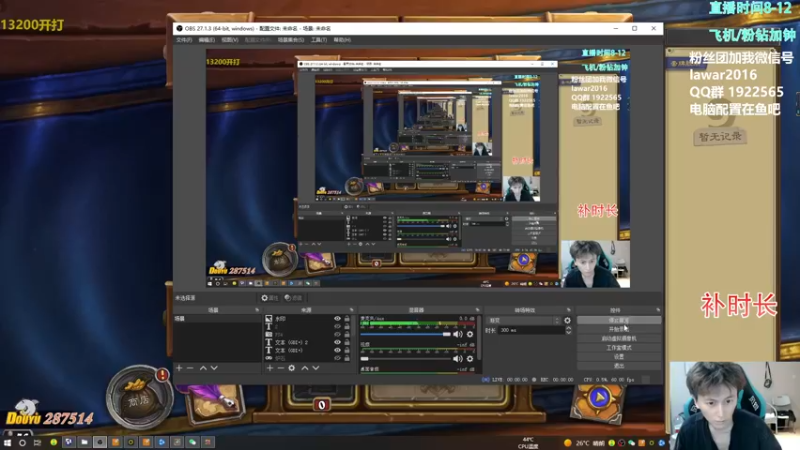The width and height of the screenshot is (800, 450).
Task: Toggle visibility eye for source named 2
Action: coord(337,327)
